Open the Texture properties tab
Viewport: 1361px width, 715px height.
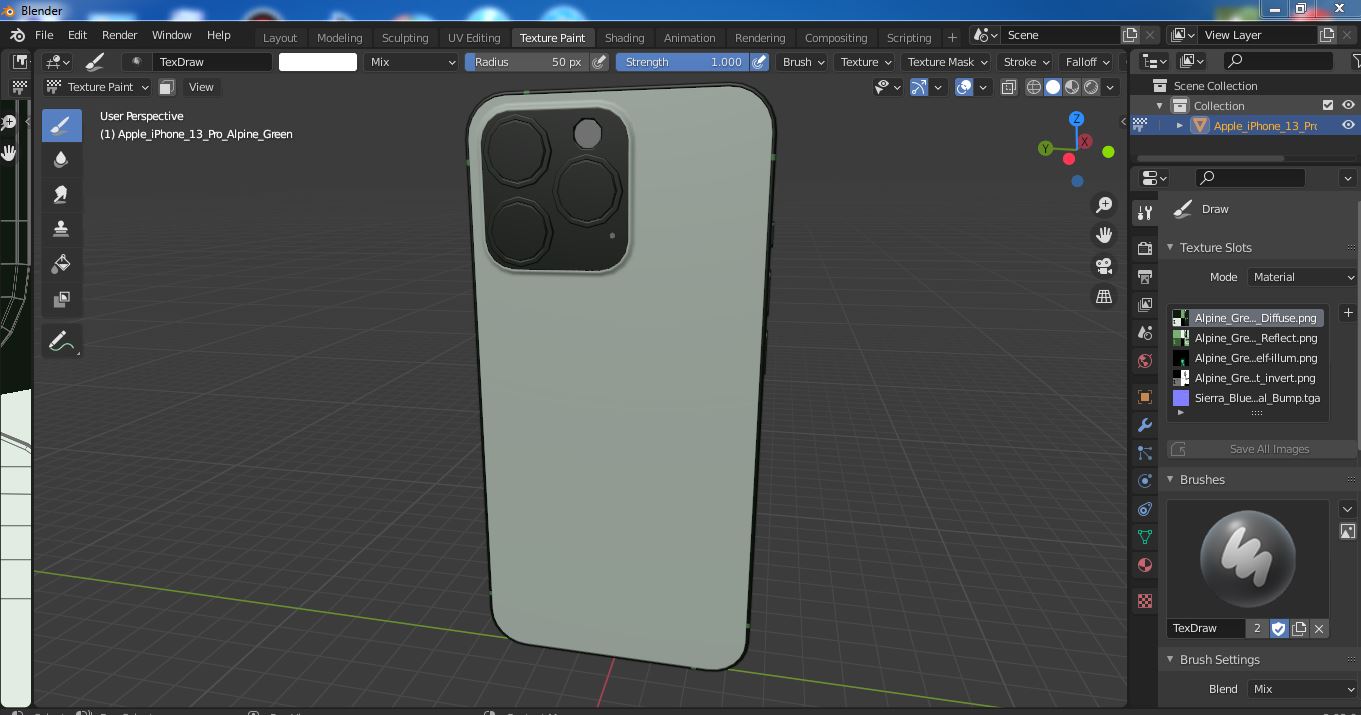(1145, 601)
